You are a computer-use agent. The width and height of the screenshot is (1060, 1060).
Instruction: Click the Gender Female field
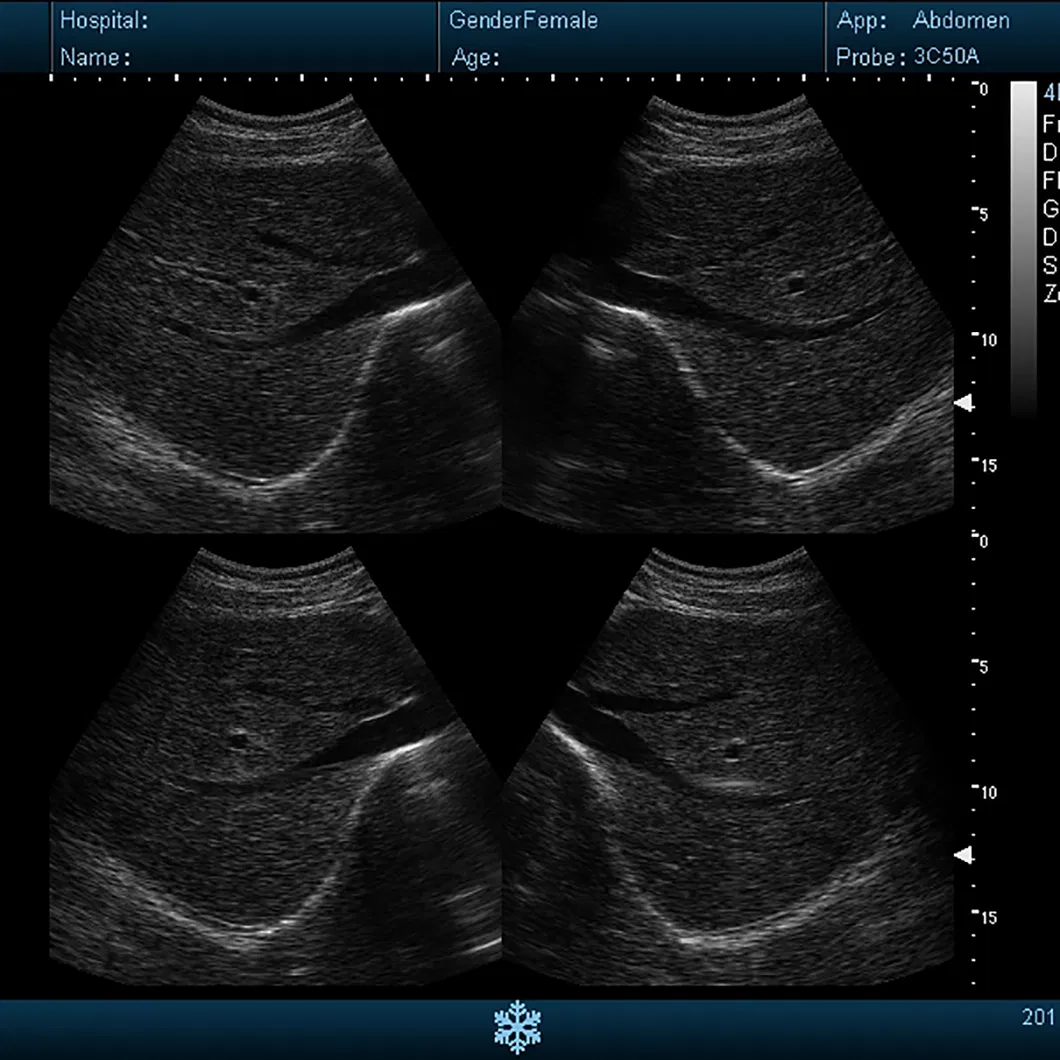[523, 20]
